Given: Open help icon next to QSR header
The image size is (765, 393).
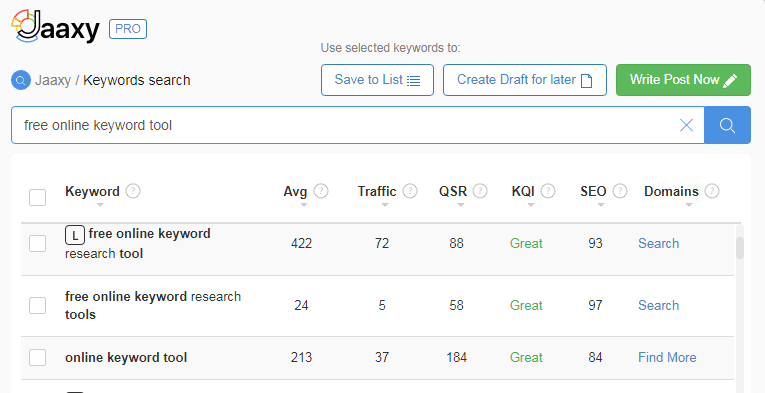Looking at the screenshot, I should click(480, 191).
